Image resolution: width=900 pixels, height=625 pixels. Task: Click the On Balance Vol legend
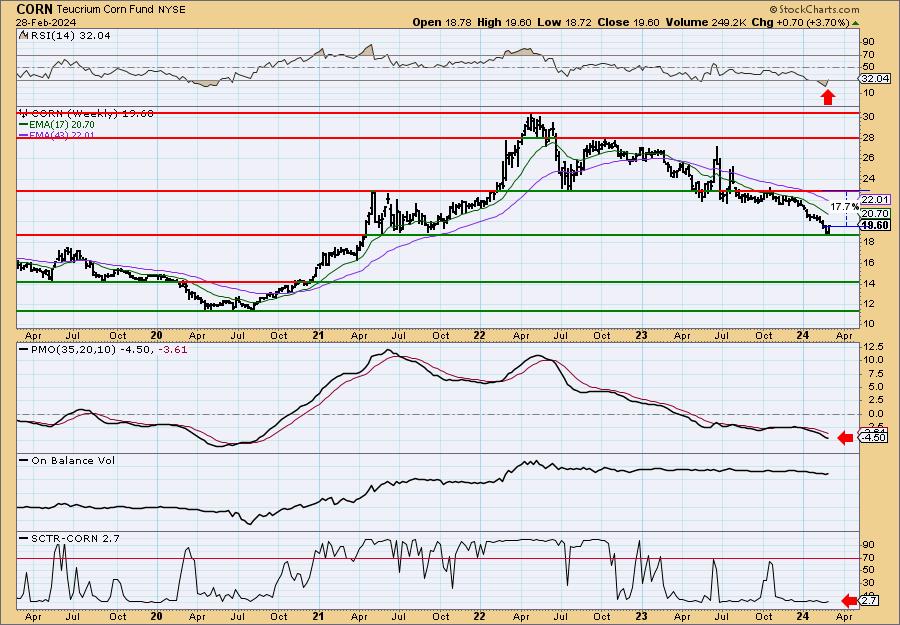67,460
